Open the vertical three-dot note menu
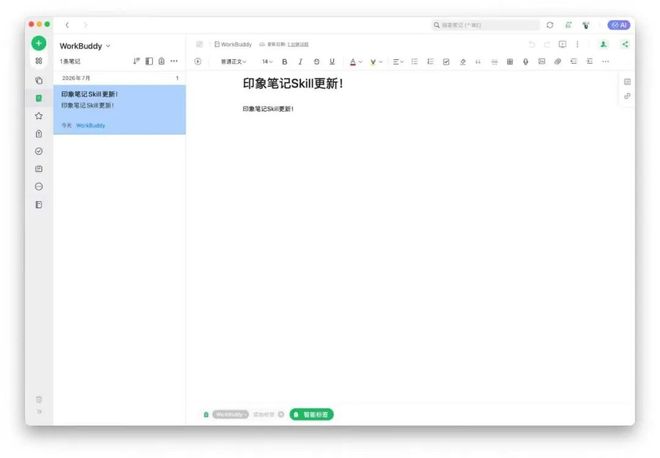The image size is (660, 458). (578, 44)
